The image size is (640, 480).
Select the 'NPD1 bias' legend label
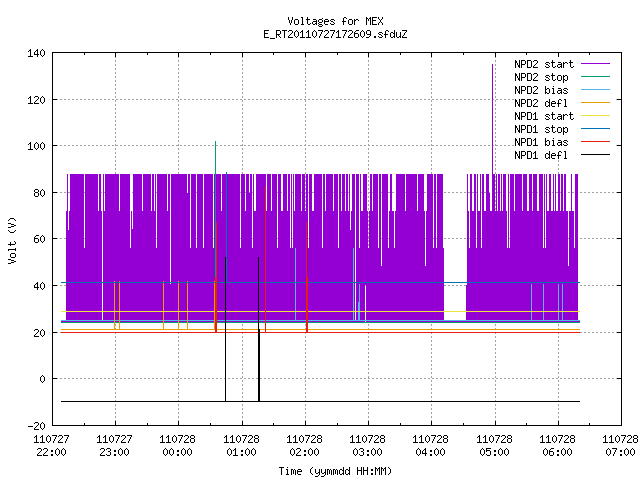tap(541, 142)
